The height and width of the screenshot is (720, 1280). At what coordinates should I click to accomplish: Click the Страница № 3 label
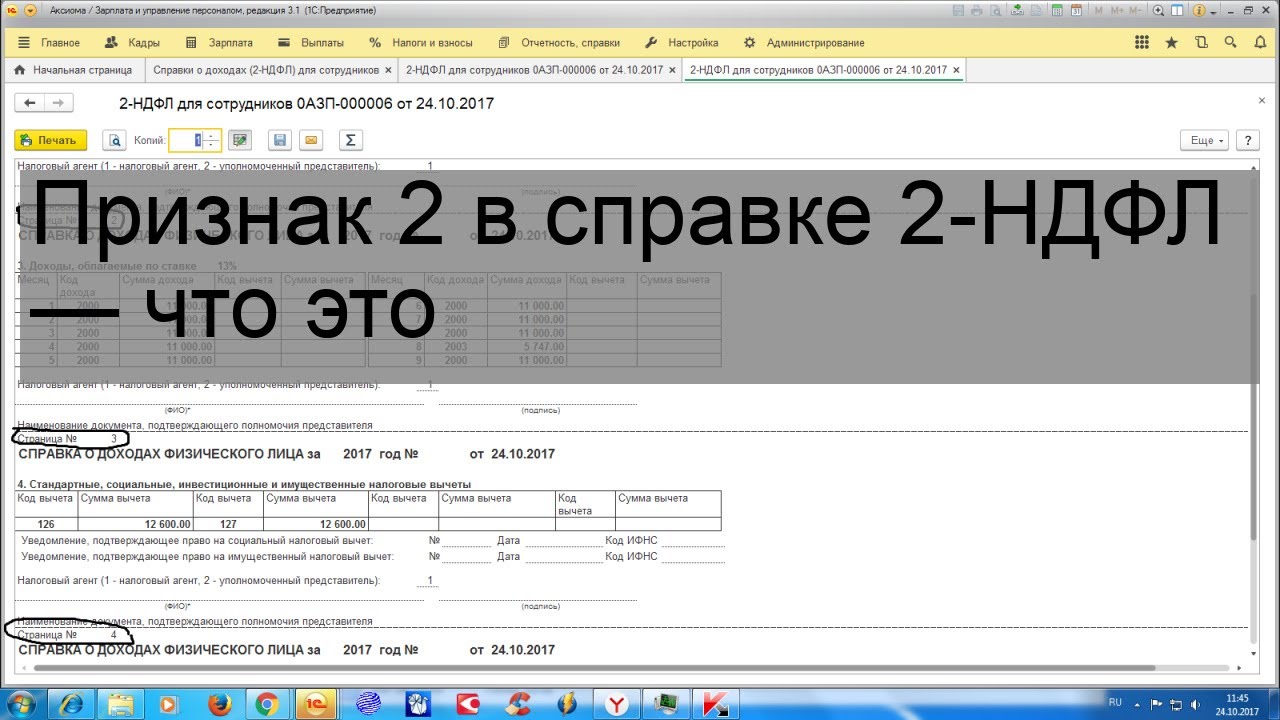pyautogui.click(x=67, y=439)
